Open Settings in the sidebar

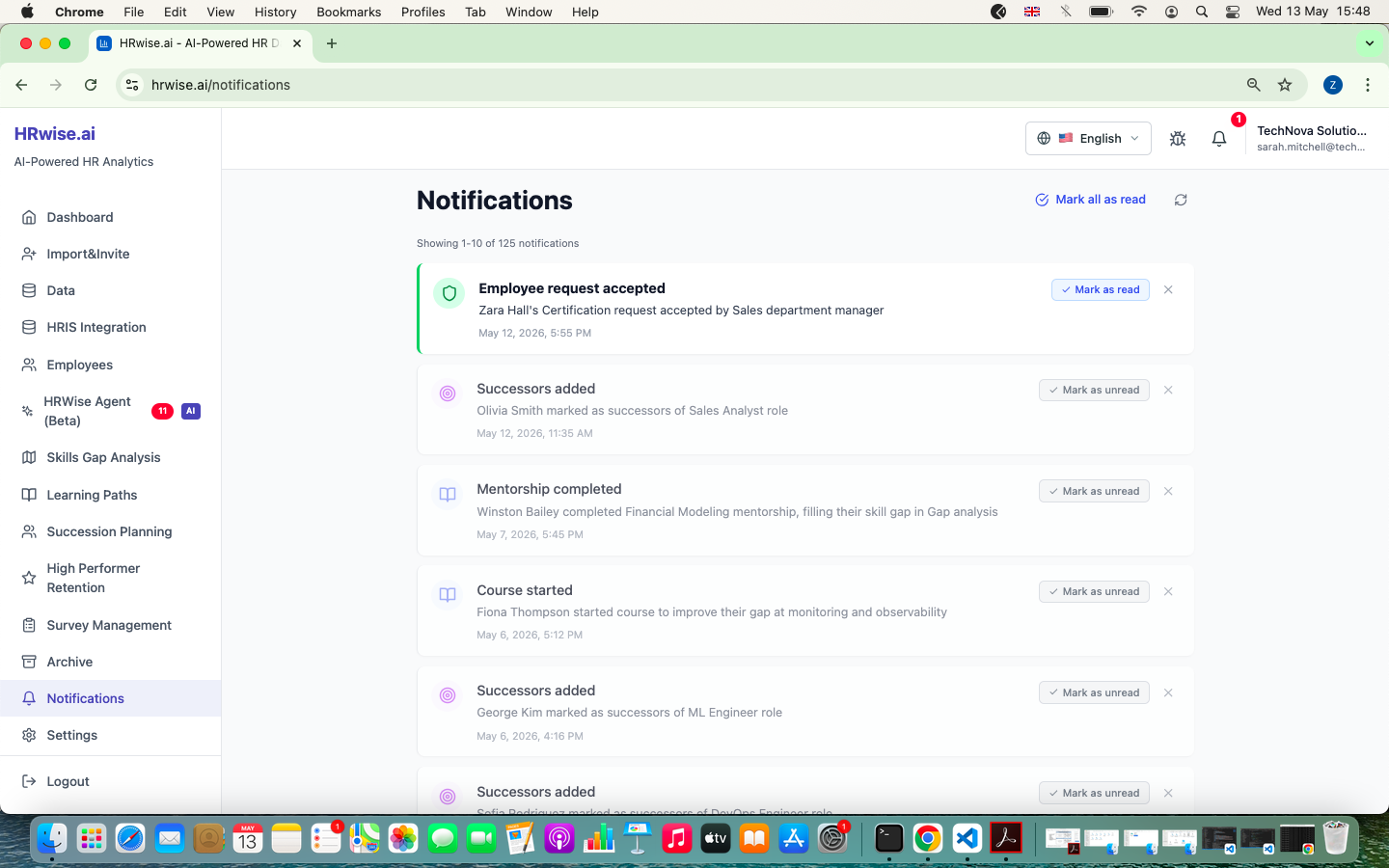(110, 735)
